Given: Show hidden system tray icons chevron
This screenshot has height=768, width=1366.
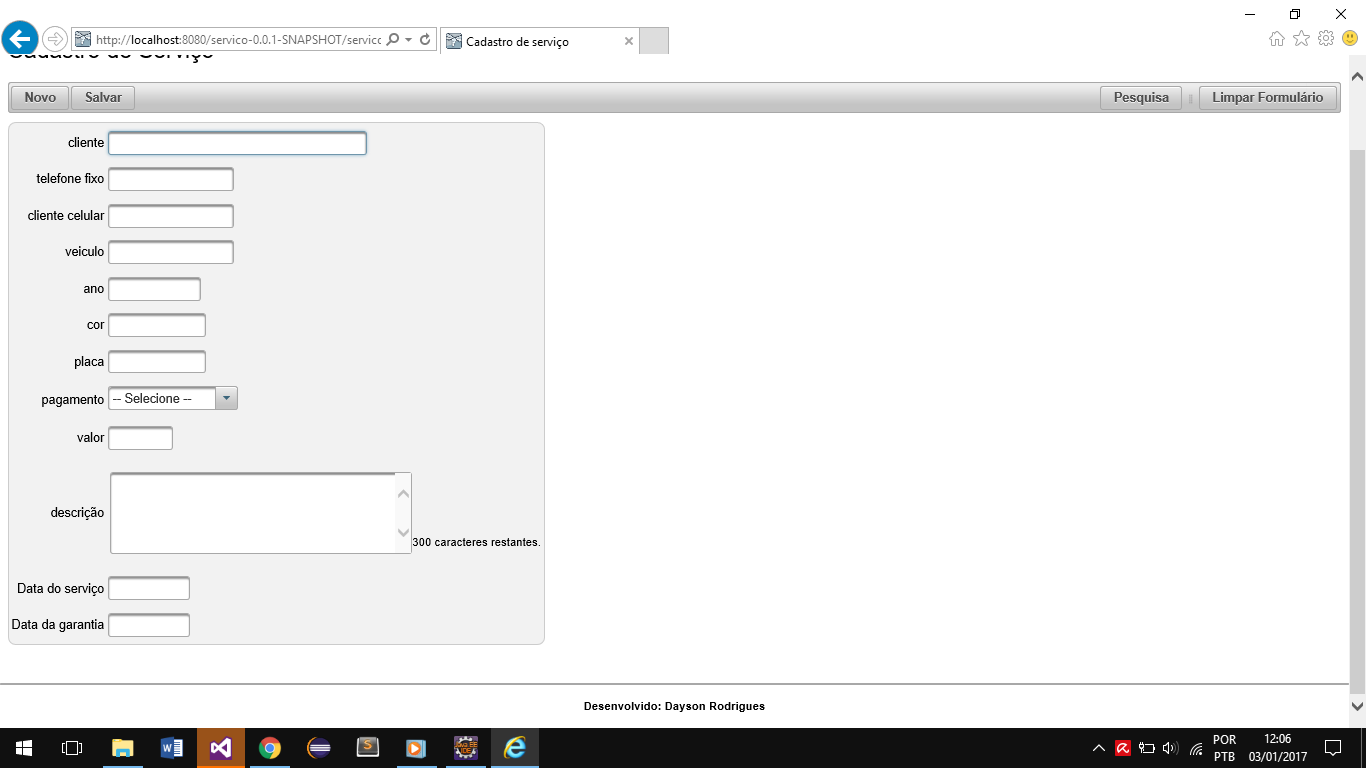Looking at the screenshot, I should [1098, 748].
